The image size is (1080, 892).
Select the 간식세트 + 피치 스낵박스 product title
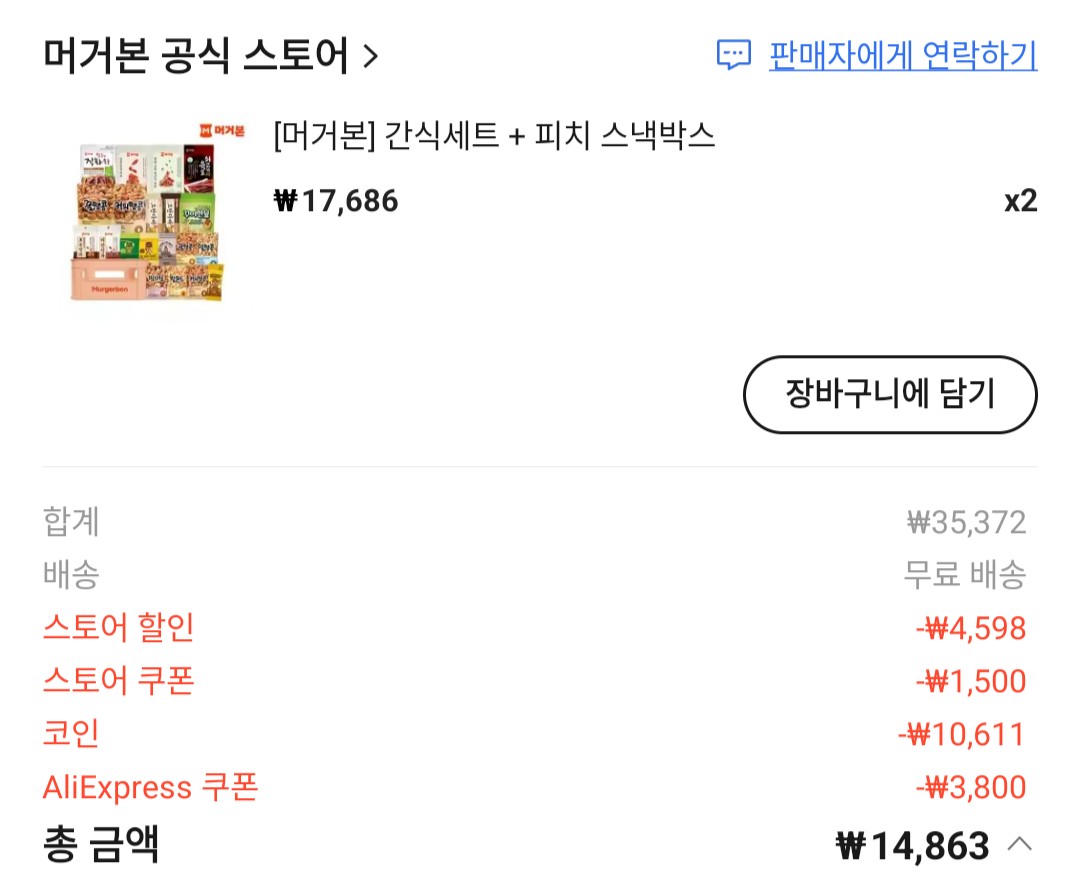pos(494,136)
